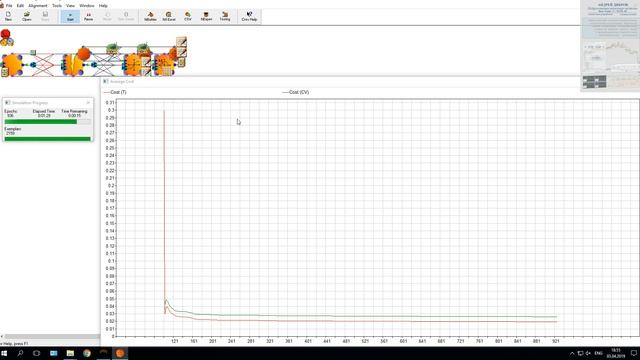Image resolution: width=640 pixels, height=360 pixels.
Task: Open the Tools menu
Action: [x=57, y=6]
